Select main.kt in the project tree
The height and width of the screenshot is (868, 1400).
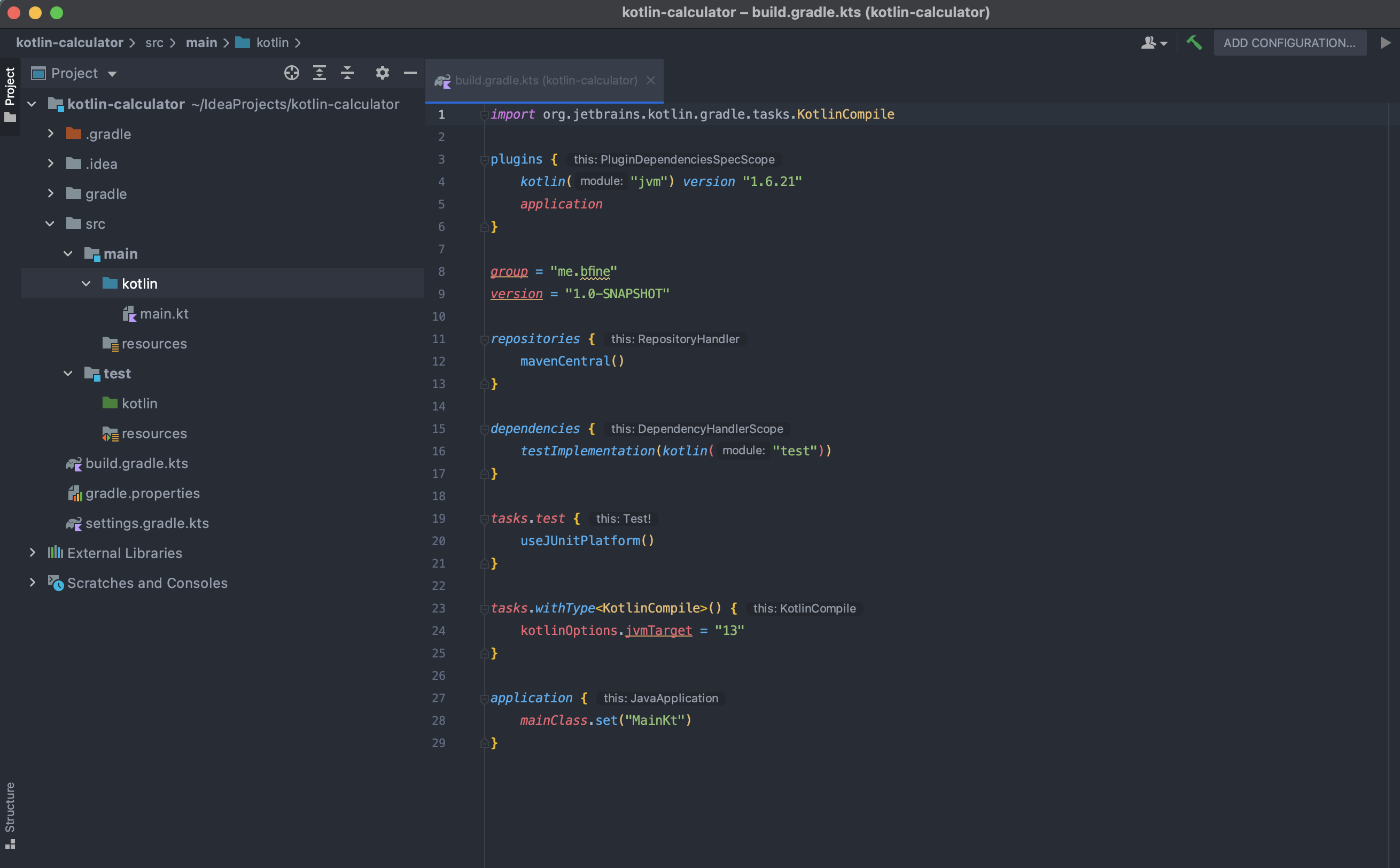tap(164, 313)
